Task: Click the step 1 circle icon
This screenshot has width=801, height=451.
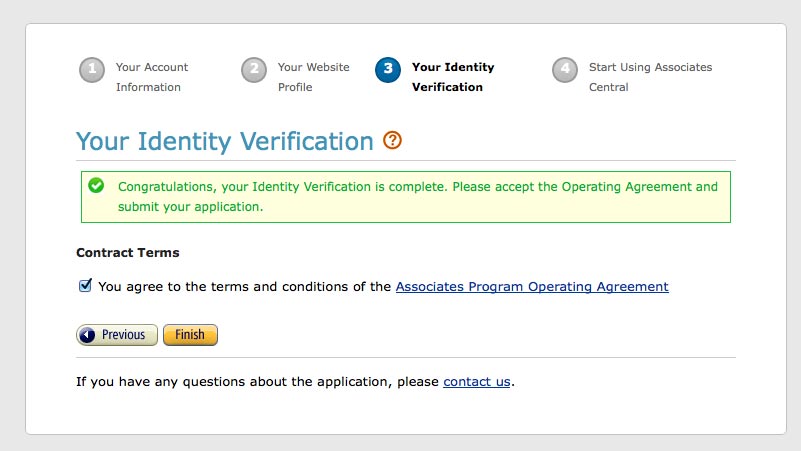Action: (92, 69)
